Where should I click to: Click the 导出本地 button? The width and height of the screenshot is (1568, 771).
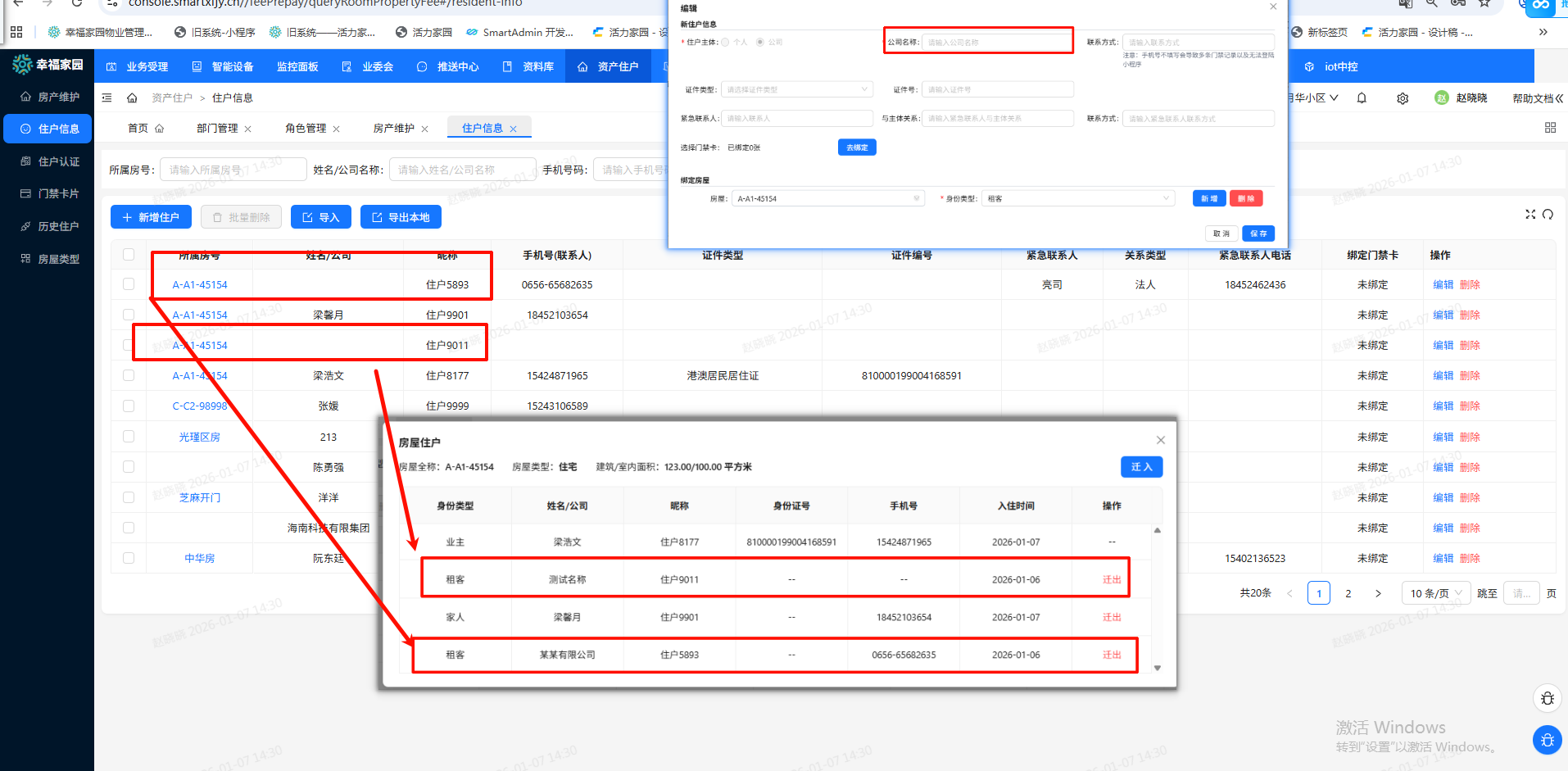[x=401, y=217]
